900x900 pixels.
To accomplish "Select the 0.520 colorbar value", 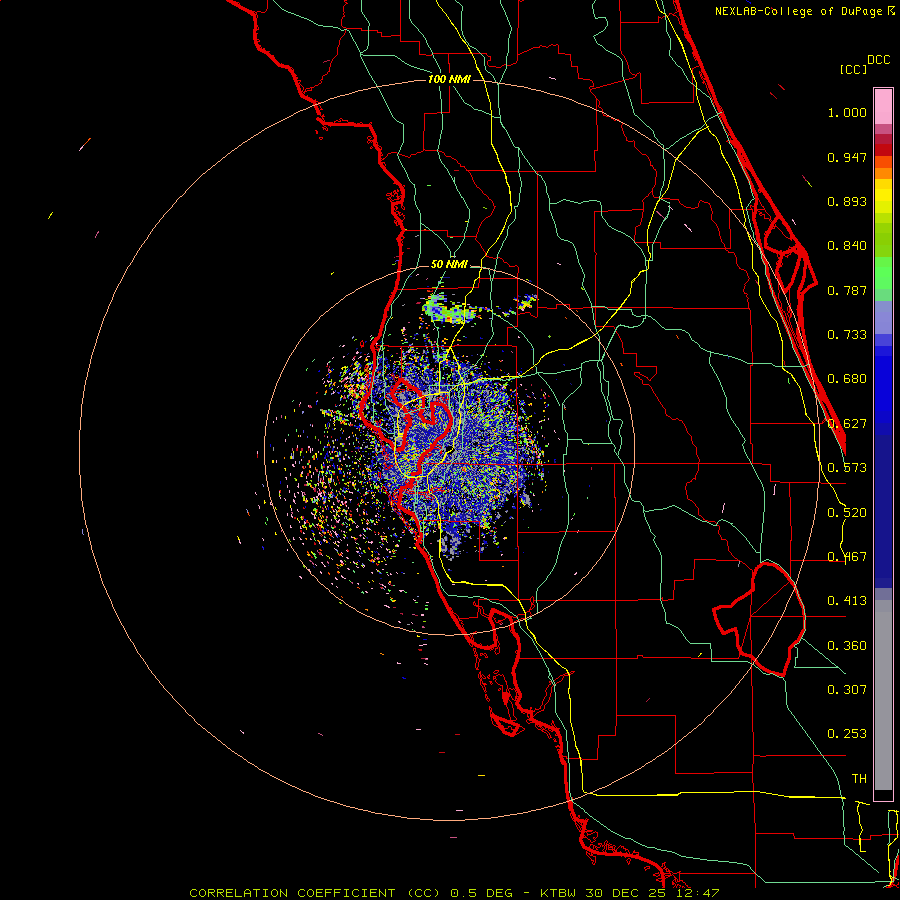I will click(x=847, y=513).
